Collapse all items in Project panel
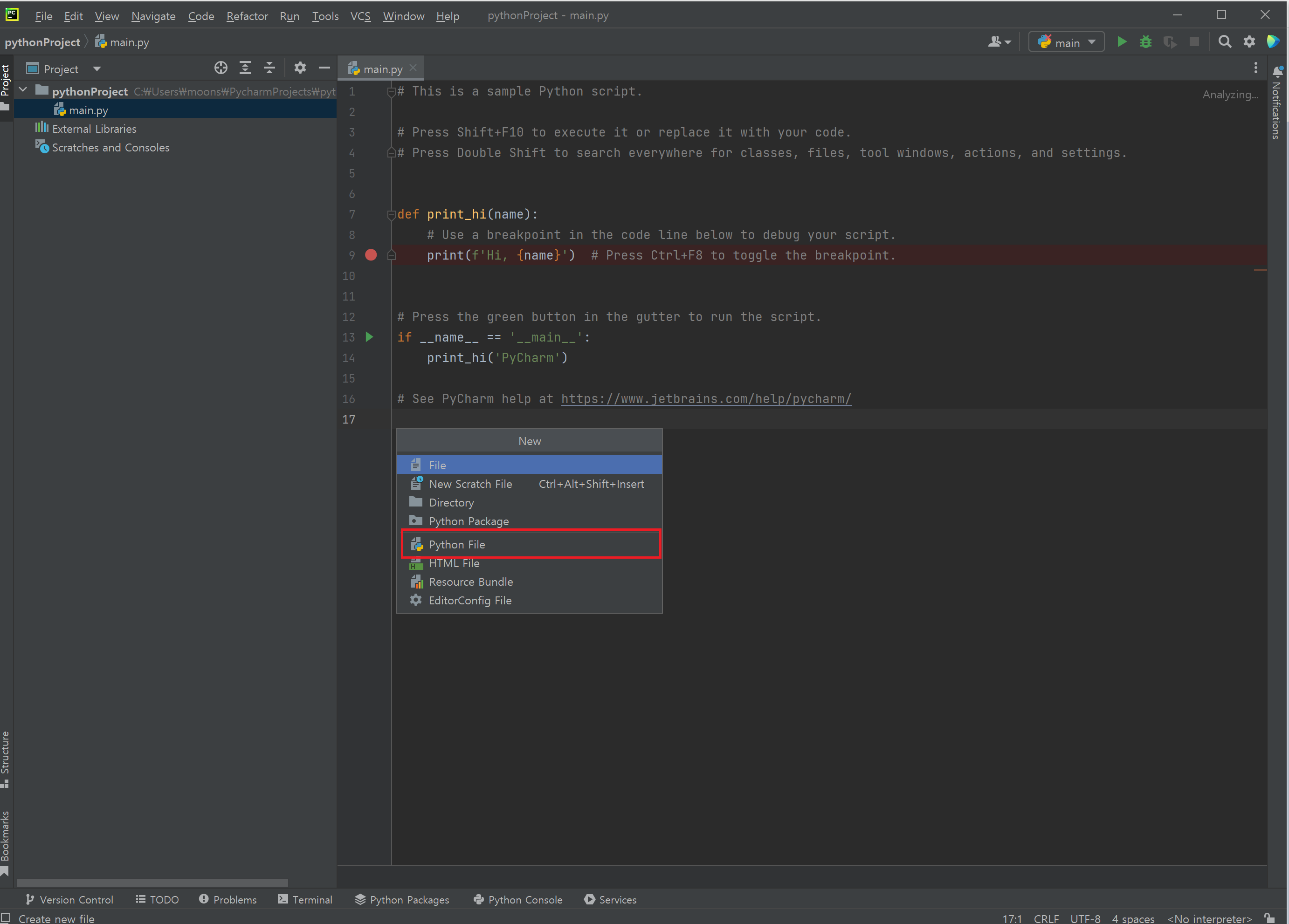The image size is (1289, 924). pos(269,68)
